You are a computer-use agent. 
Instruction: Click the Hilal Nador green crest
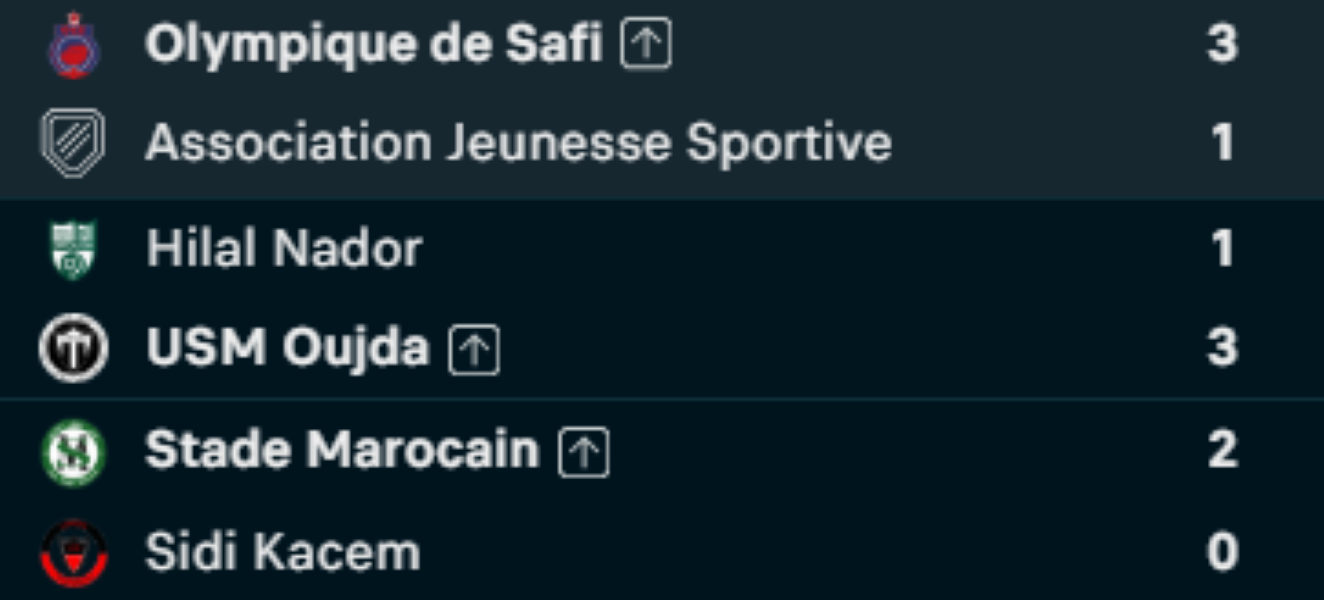coord(73,250)
